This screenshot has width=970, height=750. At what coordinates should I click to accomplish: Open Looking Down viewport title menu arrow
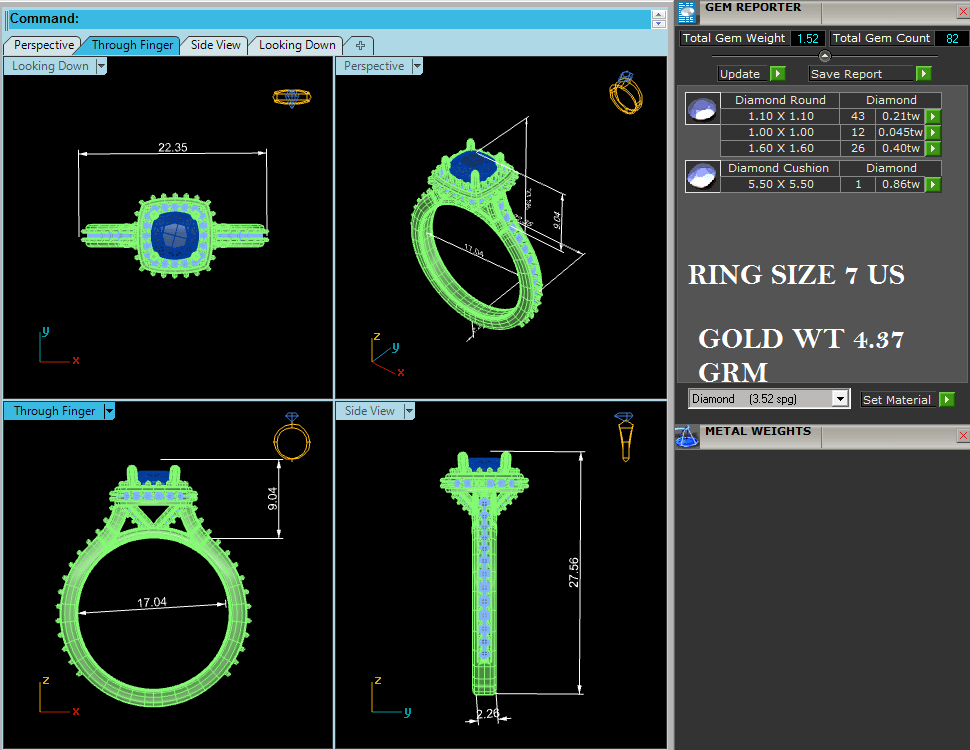[x=101, y=66]
